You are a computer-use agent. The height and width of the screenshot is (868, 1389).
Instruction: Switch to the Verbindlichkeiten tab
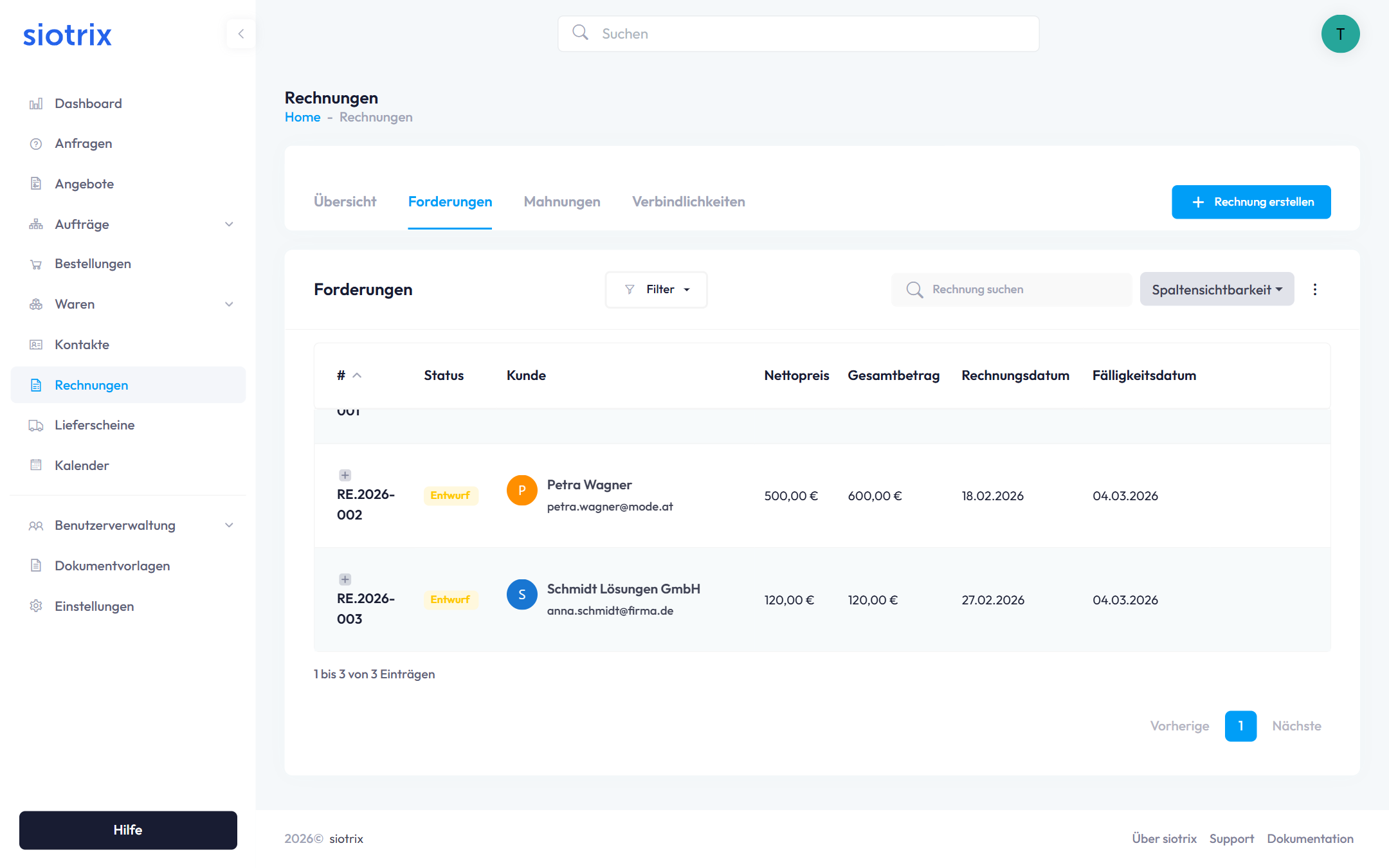[x=688, y=202]
